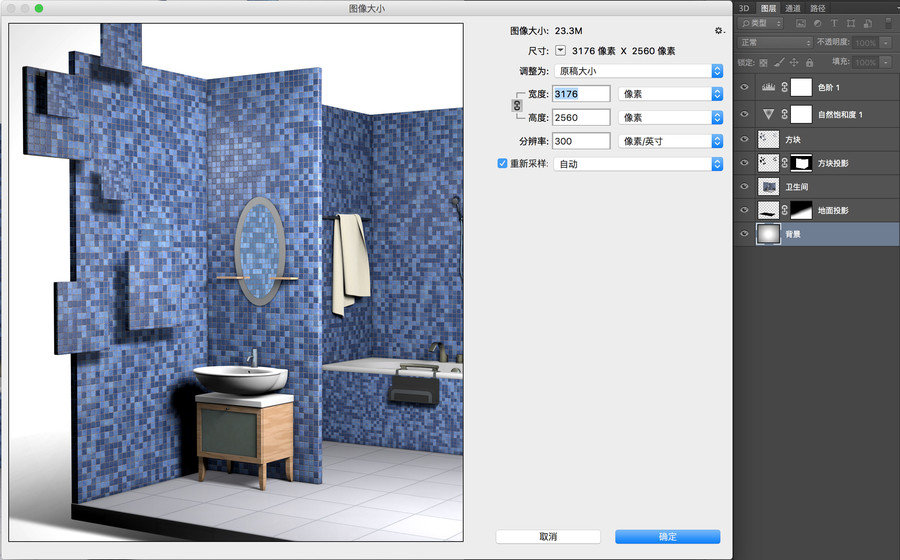The height and width of the screenshot is (560, 900).
Task: Click adjustment layer filter icon
Action: coord(817,24)
